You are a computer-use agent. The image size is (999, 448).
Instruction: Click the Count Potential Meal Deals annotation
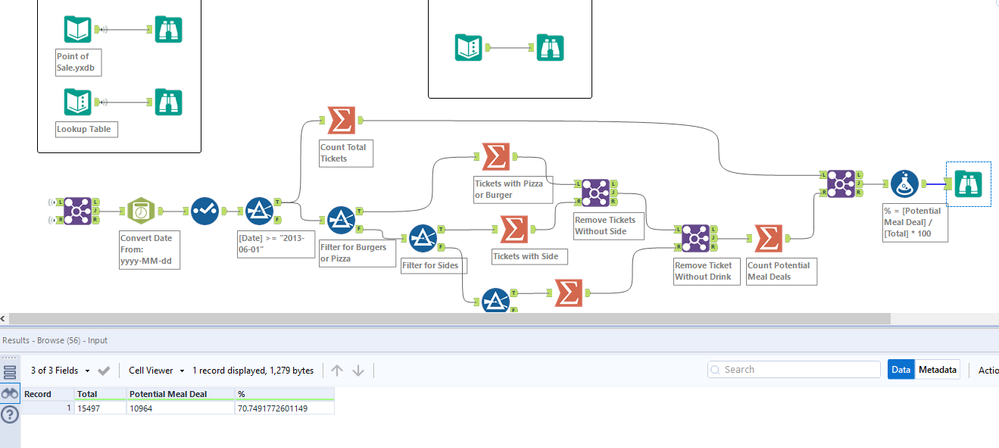pos(781,271)
